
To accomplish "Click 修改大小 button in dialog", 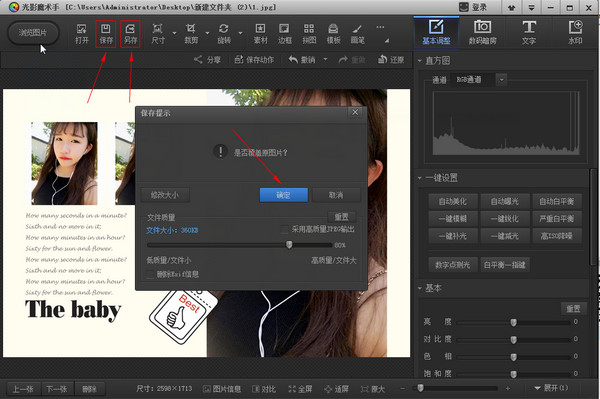I will click(x=165, y=195).
